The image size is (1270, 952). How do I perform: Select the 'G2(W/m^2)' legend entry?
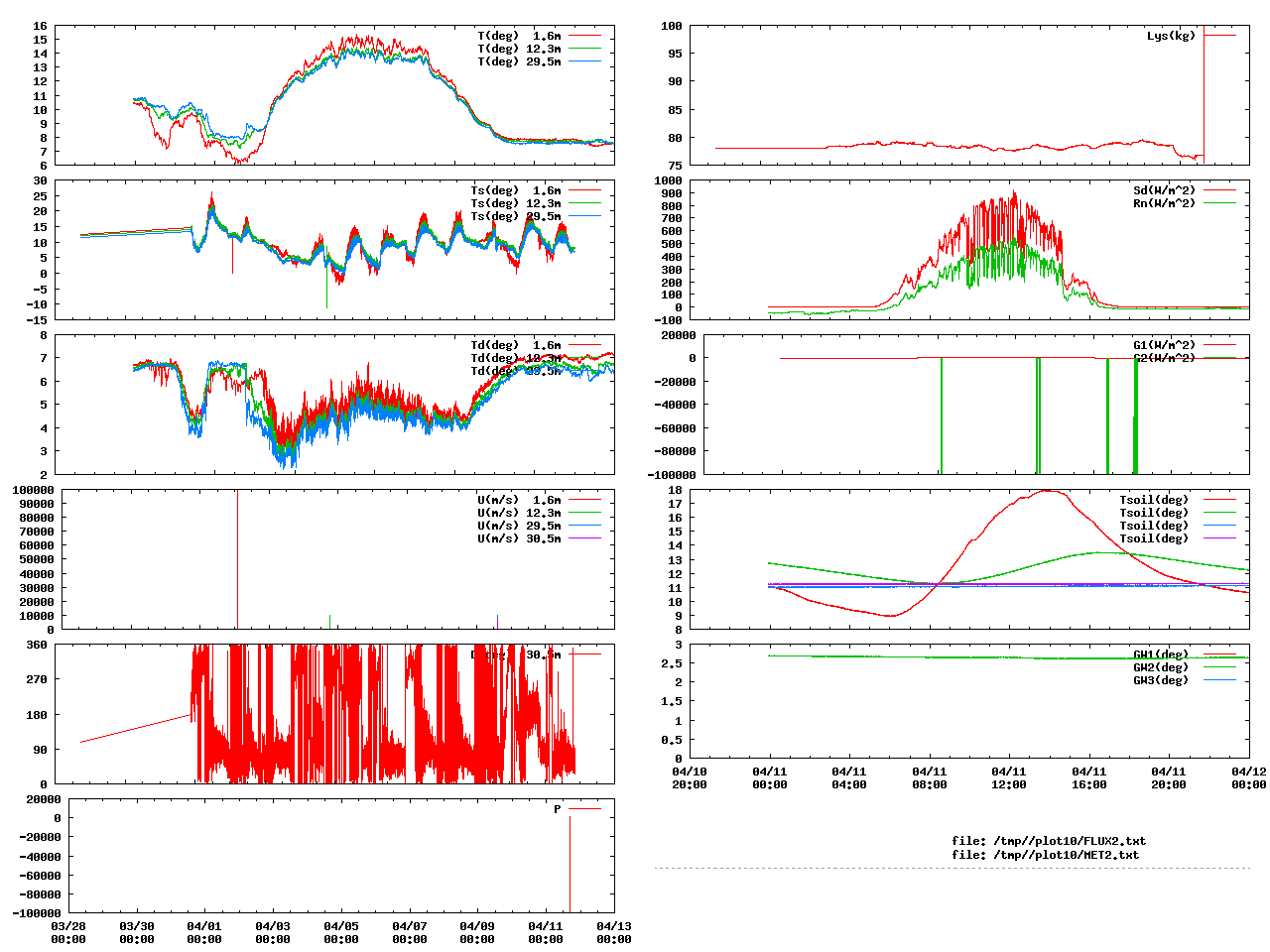tap(1165, 358)
